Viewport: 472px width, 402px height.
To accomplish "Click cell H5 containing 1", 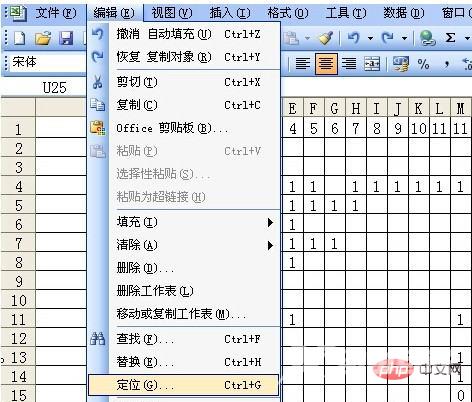I will (356, 205).
